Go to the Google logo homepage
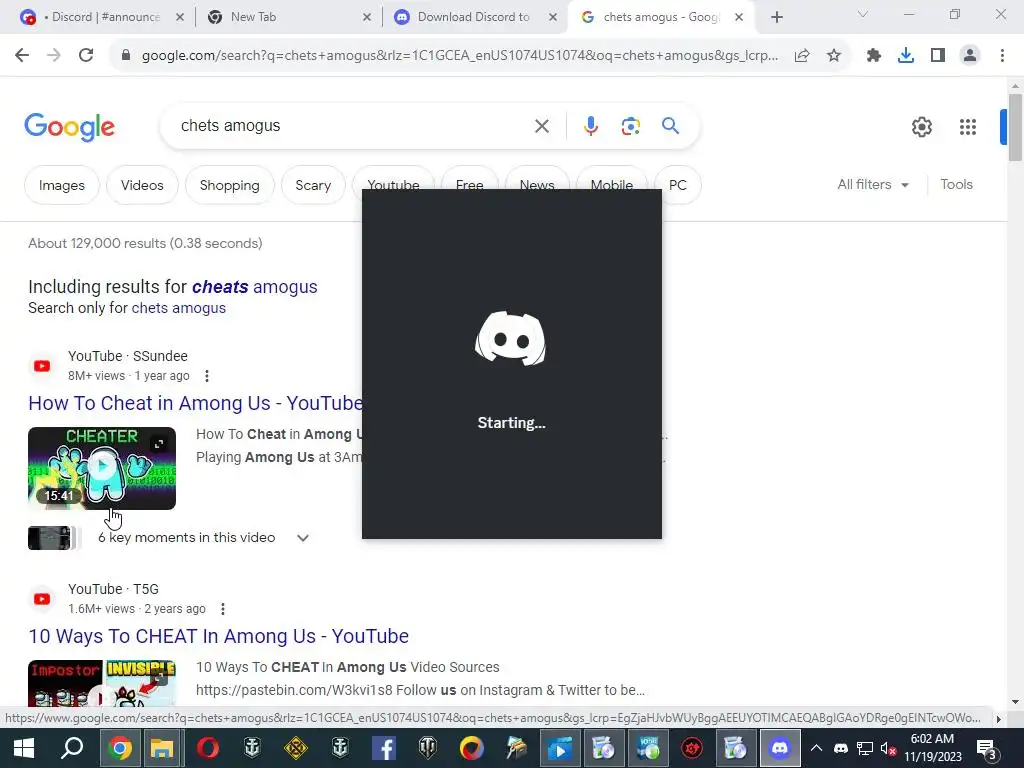The height and width of the screenshot is (768, 1024). point(69,127)
